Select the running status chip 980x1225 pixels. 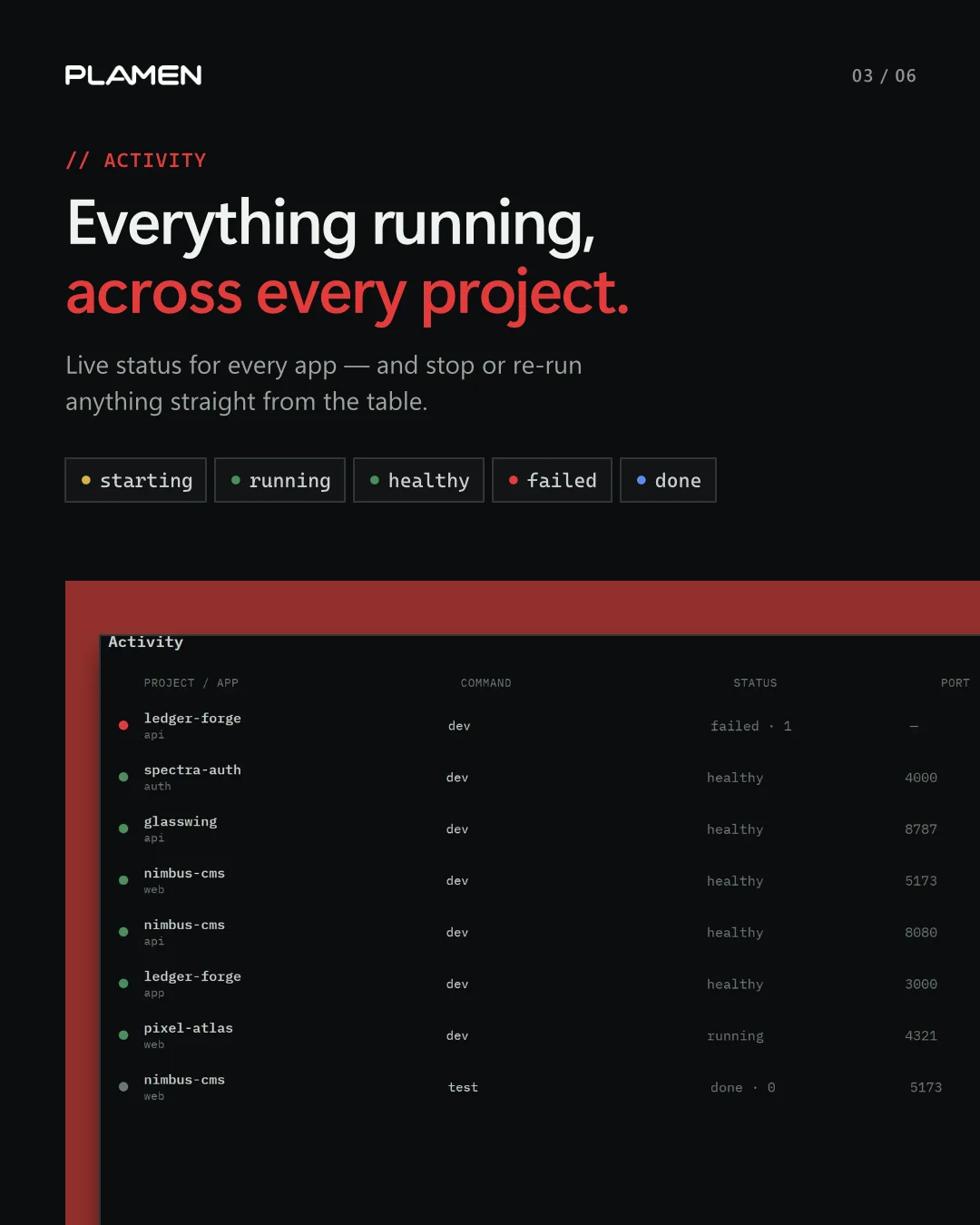click(x=280, y=480)
